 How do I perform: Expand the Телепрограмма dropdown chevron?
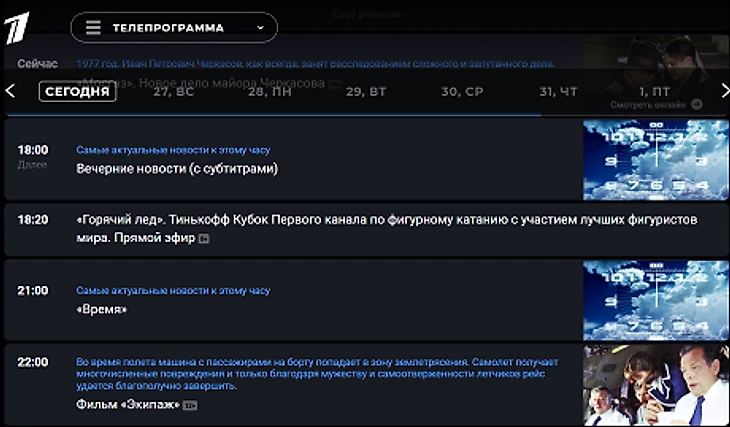(261, 28)
